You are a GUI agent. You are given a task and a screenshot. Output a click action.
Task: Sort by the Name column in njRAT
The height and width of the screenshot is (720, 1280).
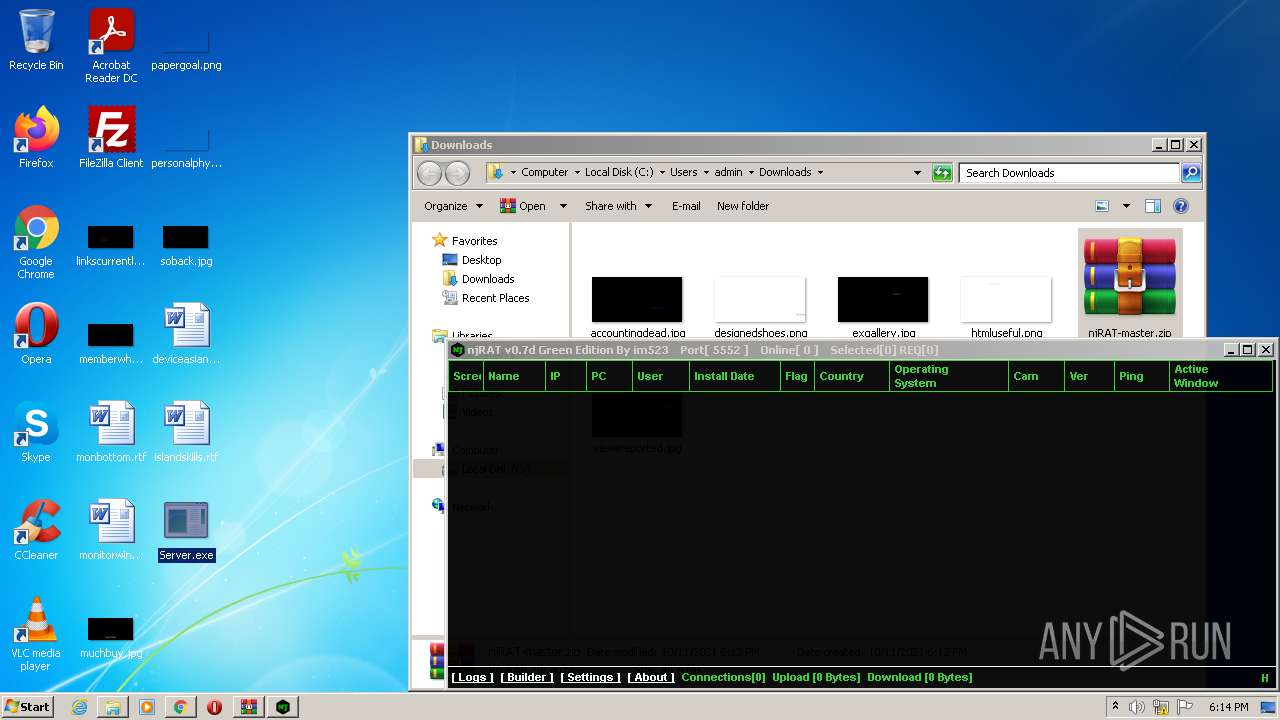click(x=514, y=376)
